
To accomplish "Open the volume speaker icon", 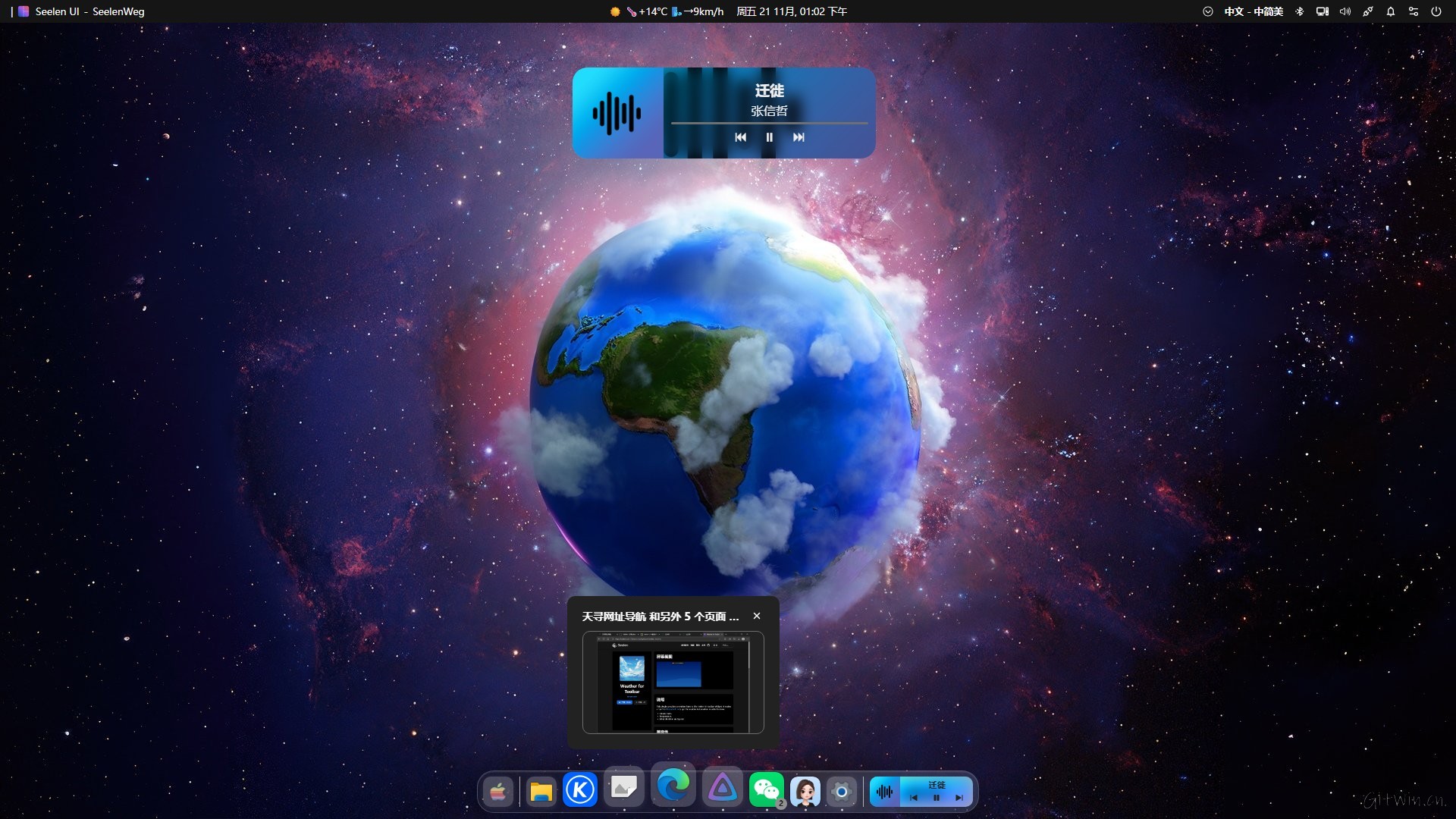I will [x=1345, y=11].
